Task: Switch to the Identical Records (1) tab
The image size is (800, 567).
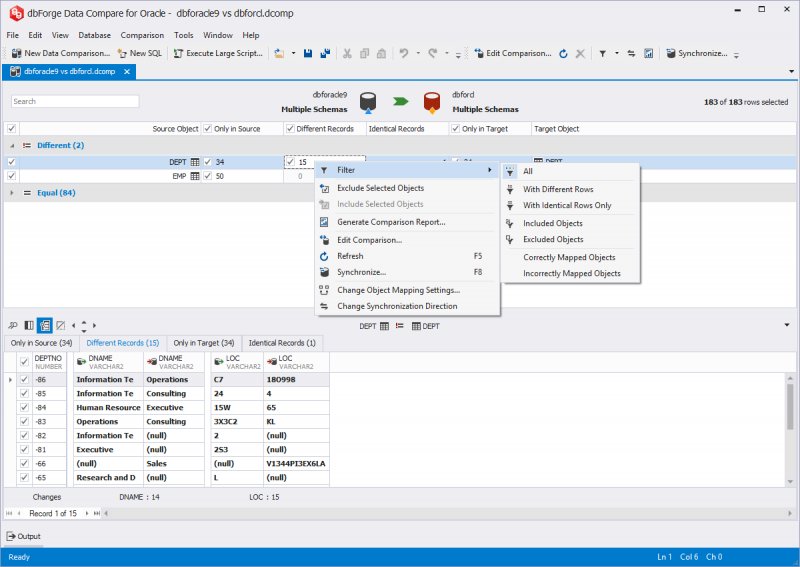Action: [282, 343]
